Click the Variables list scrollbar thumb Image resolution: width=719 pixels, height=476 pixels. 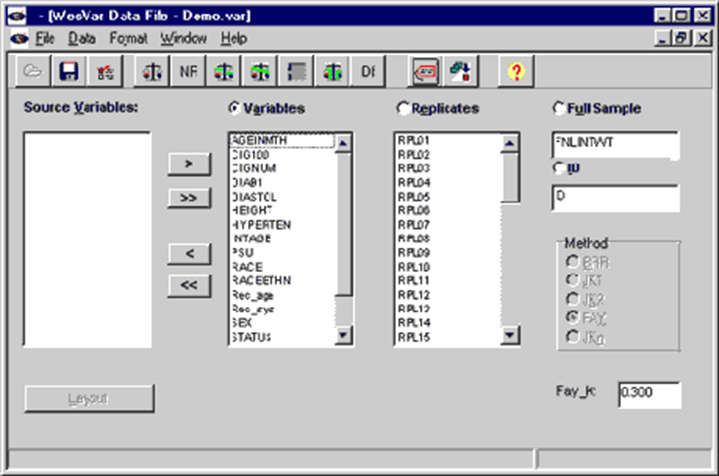tap(343, 224)
